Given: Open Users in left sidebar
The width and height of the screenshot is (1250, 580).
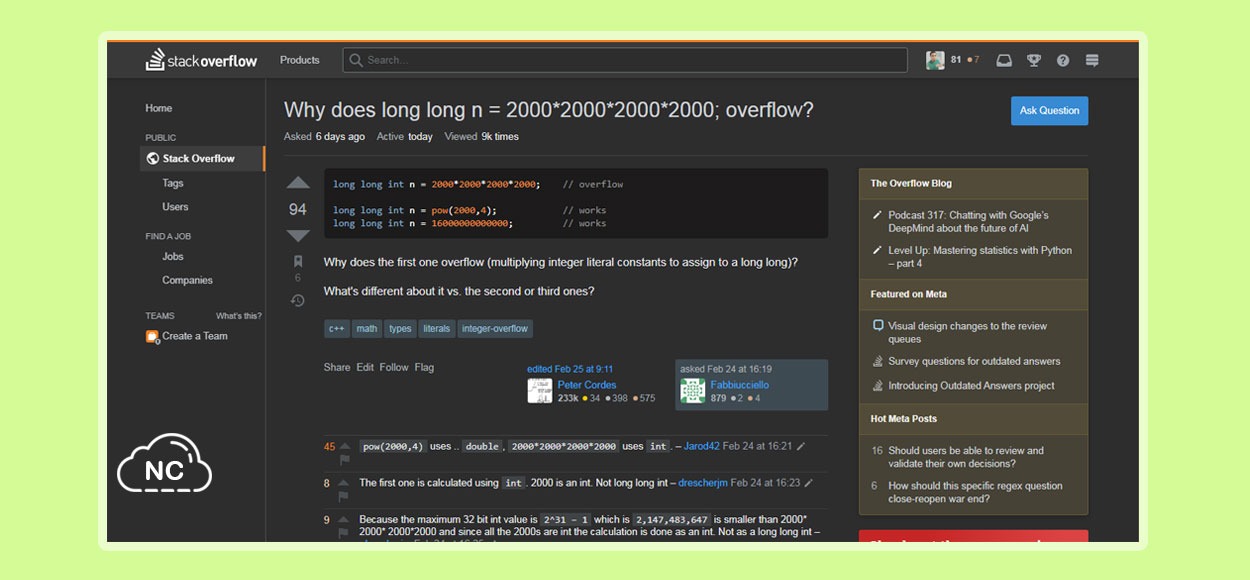Looking at the screenshot, I should tap(175, 207).
